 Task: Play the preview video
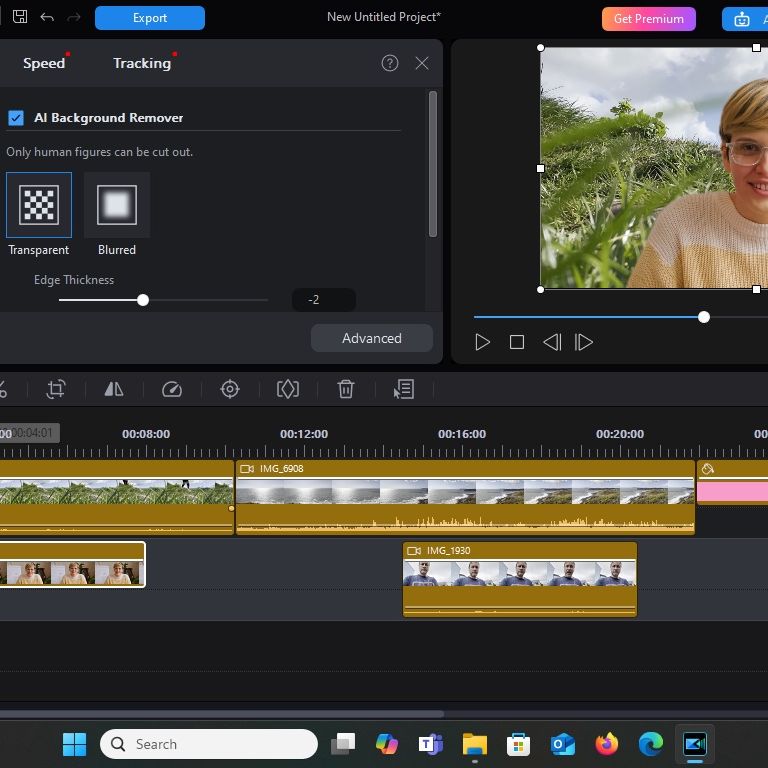[x=482, y=342]
